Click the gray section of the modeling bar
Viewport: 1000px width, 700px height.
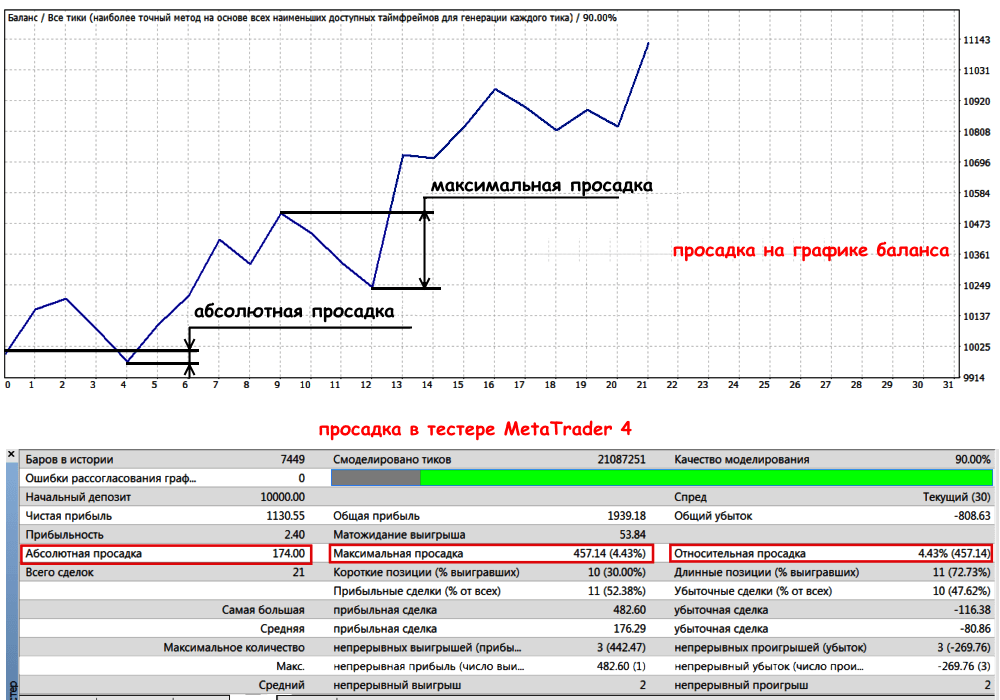point(375,478)
